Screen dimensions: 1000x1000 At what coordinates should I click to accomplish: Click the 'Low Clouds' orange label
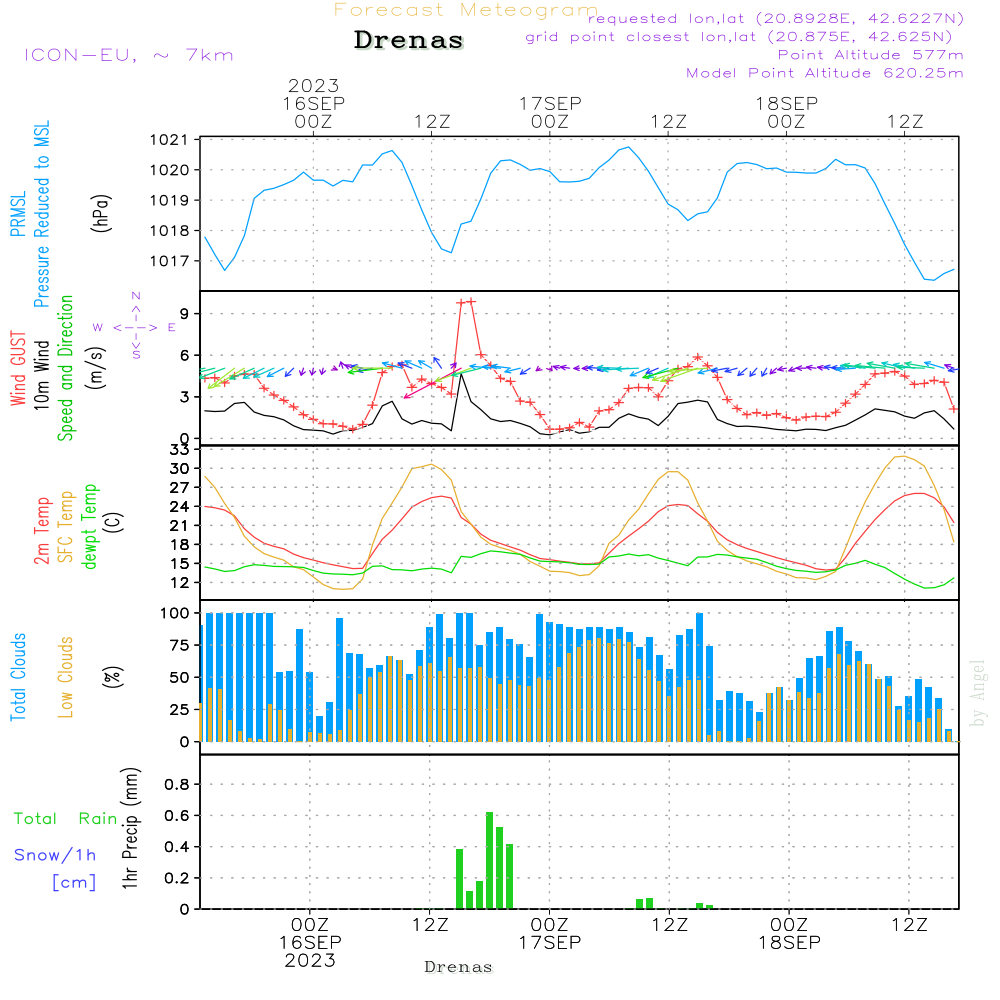[x=65, y=677]
